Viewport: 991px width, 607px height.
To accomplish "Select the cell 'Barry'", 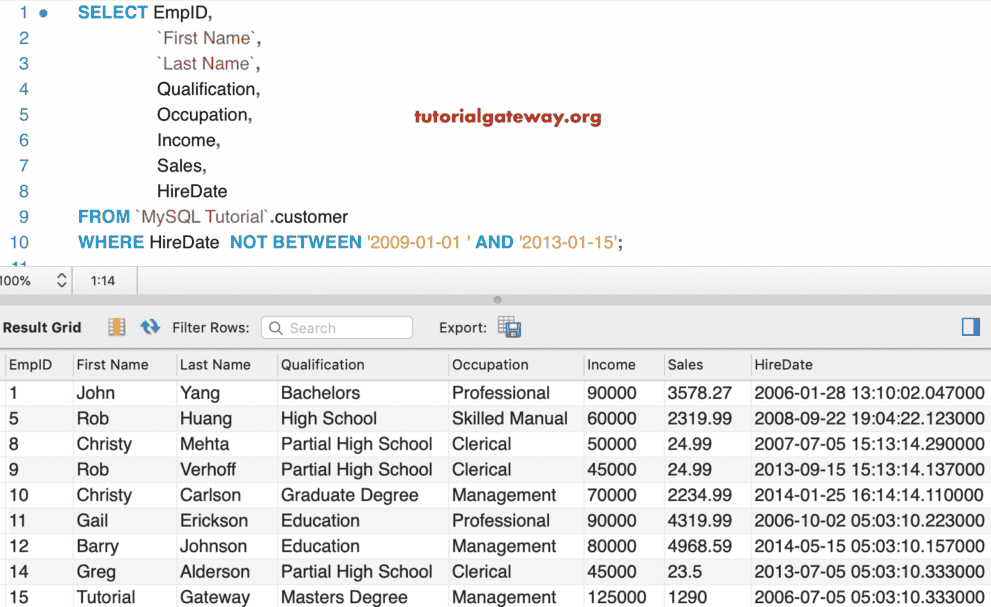I will coord(98,546).
